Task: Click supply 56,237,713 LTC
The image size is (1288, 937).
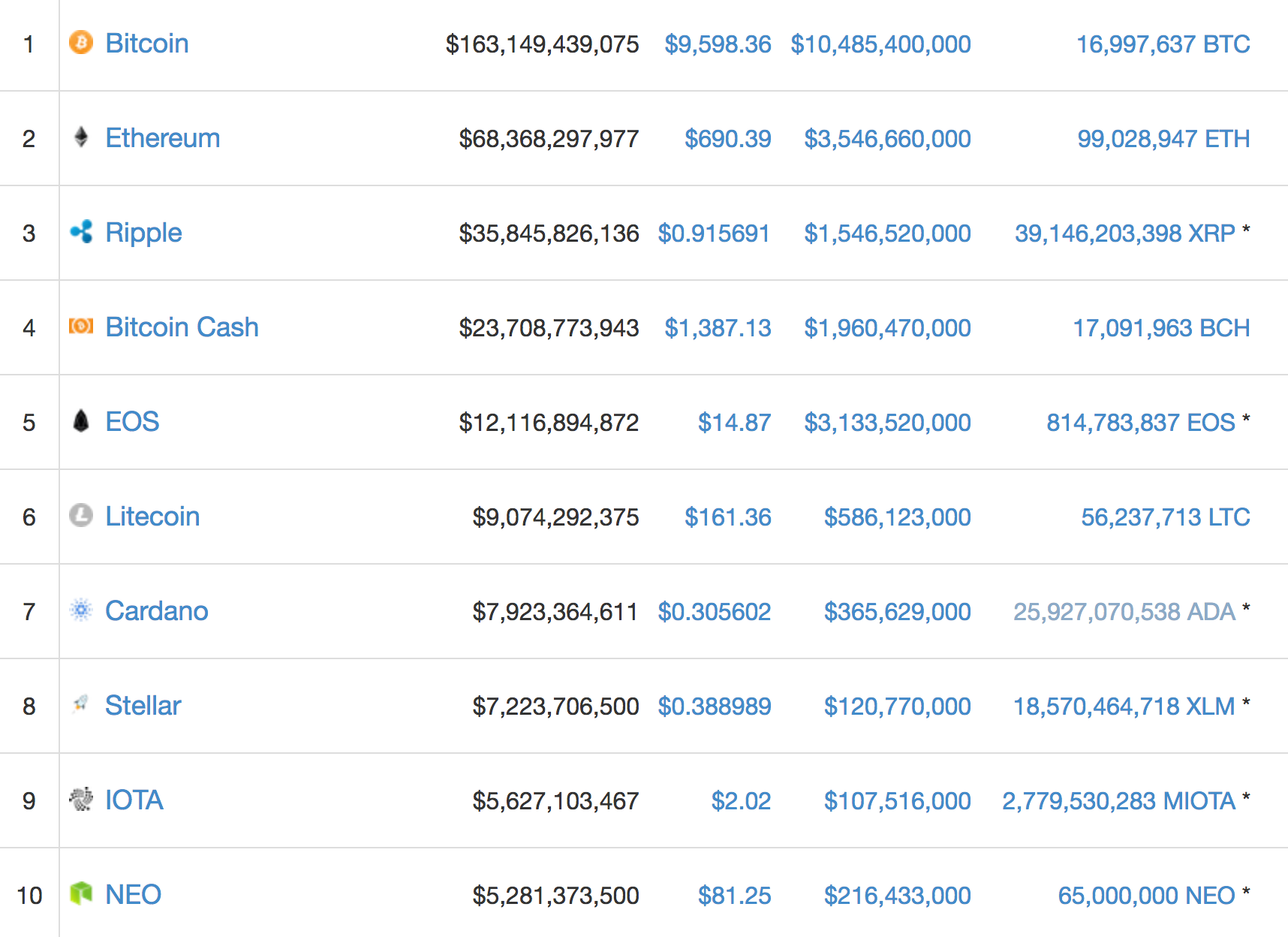Action: click(1166, 517)
